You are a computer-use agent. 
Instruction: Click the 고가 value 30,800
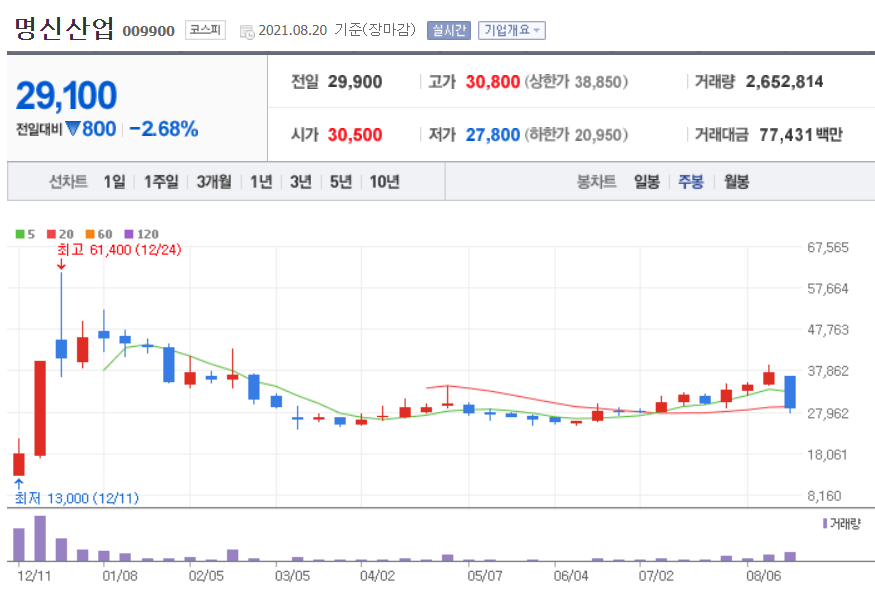pyautogui.click(x=493, y=82)
